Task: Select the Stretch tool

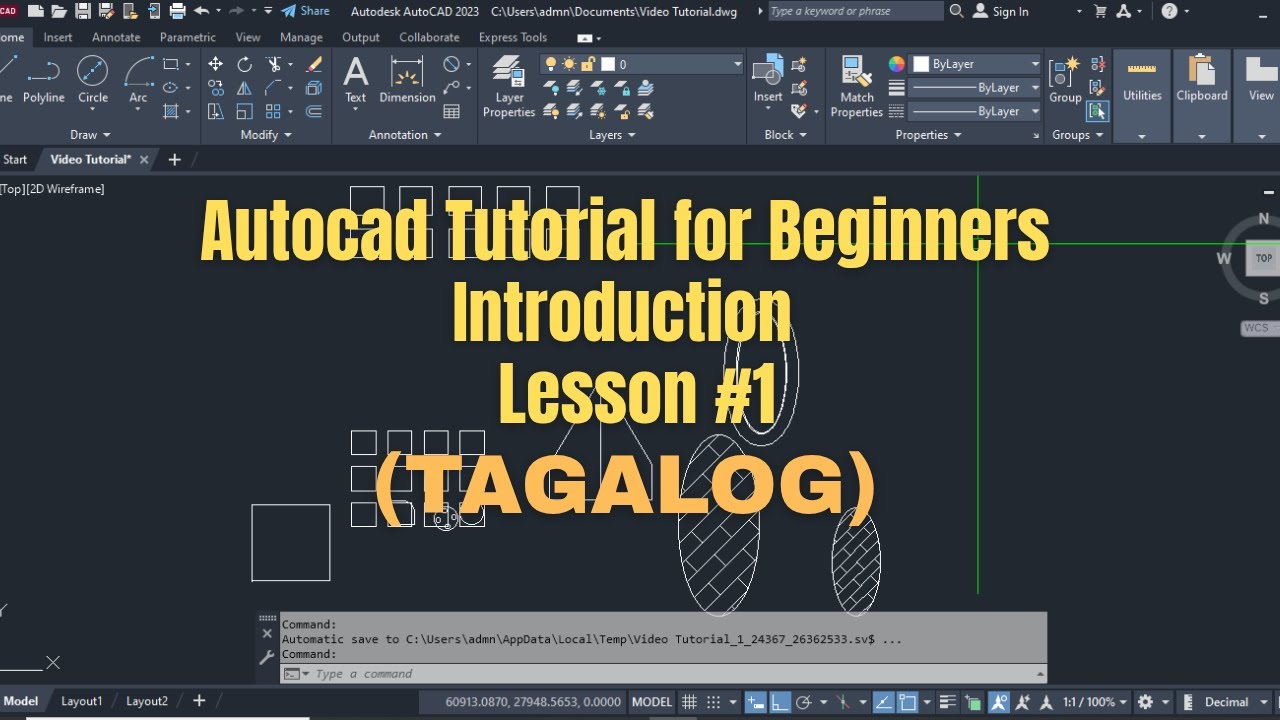Action: [215, 111]
